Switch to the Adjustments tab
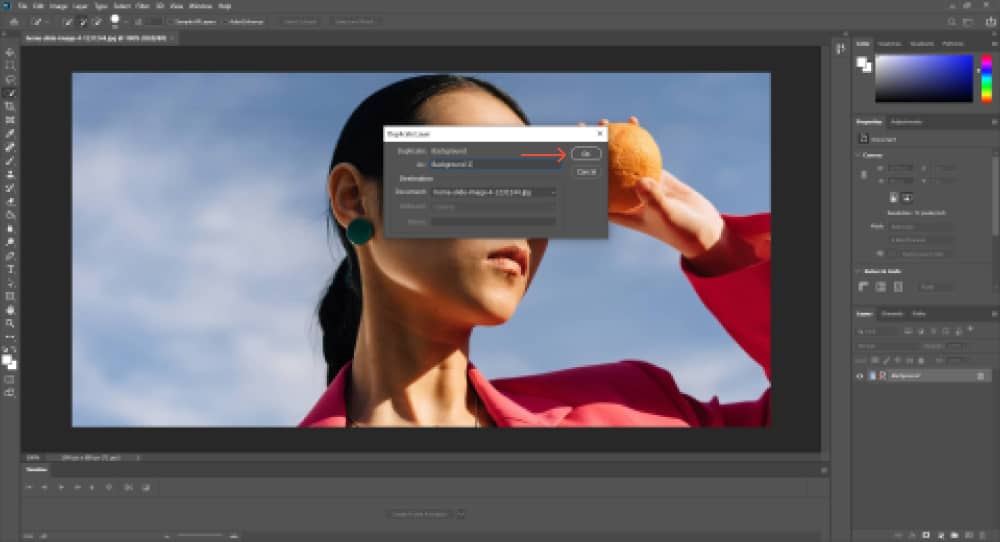 pyautogui.click(x=906, y=122)
